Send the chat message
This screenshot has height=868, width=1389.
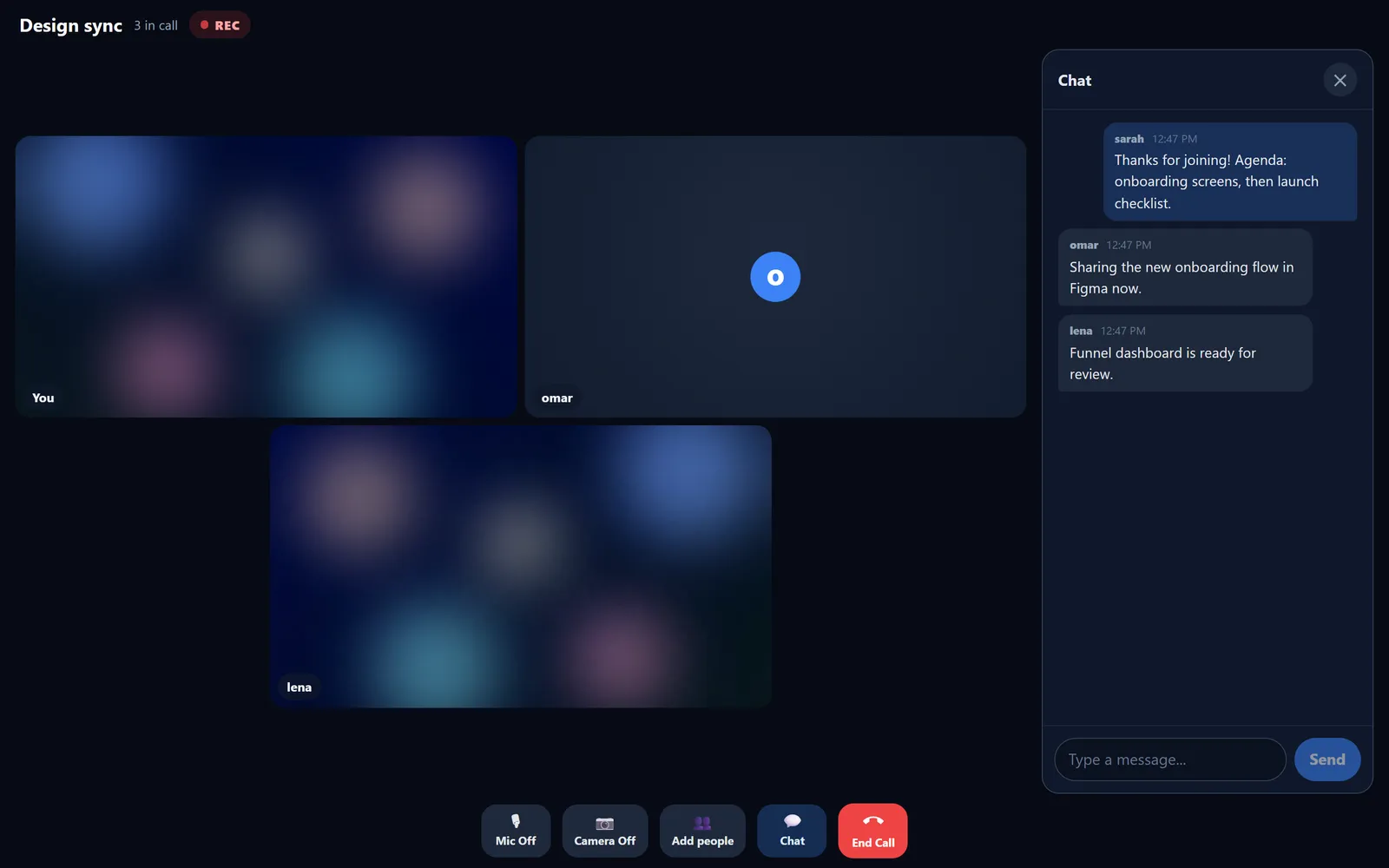point(1326,759)
